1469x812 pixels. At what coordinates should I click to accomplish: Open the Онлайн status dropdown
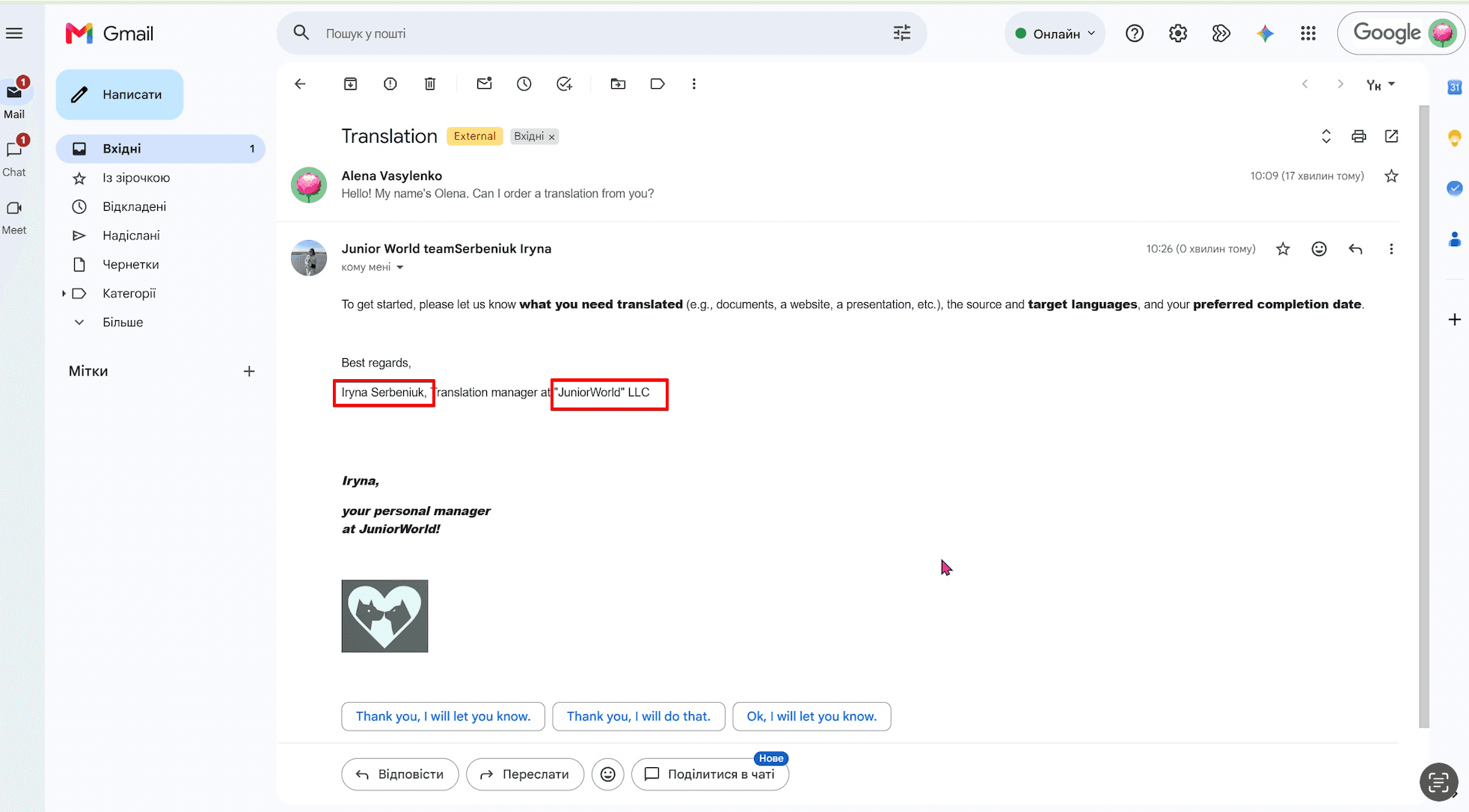[x=1055, y=34]
